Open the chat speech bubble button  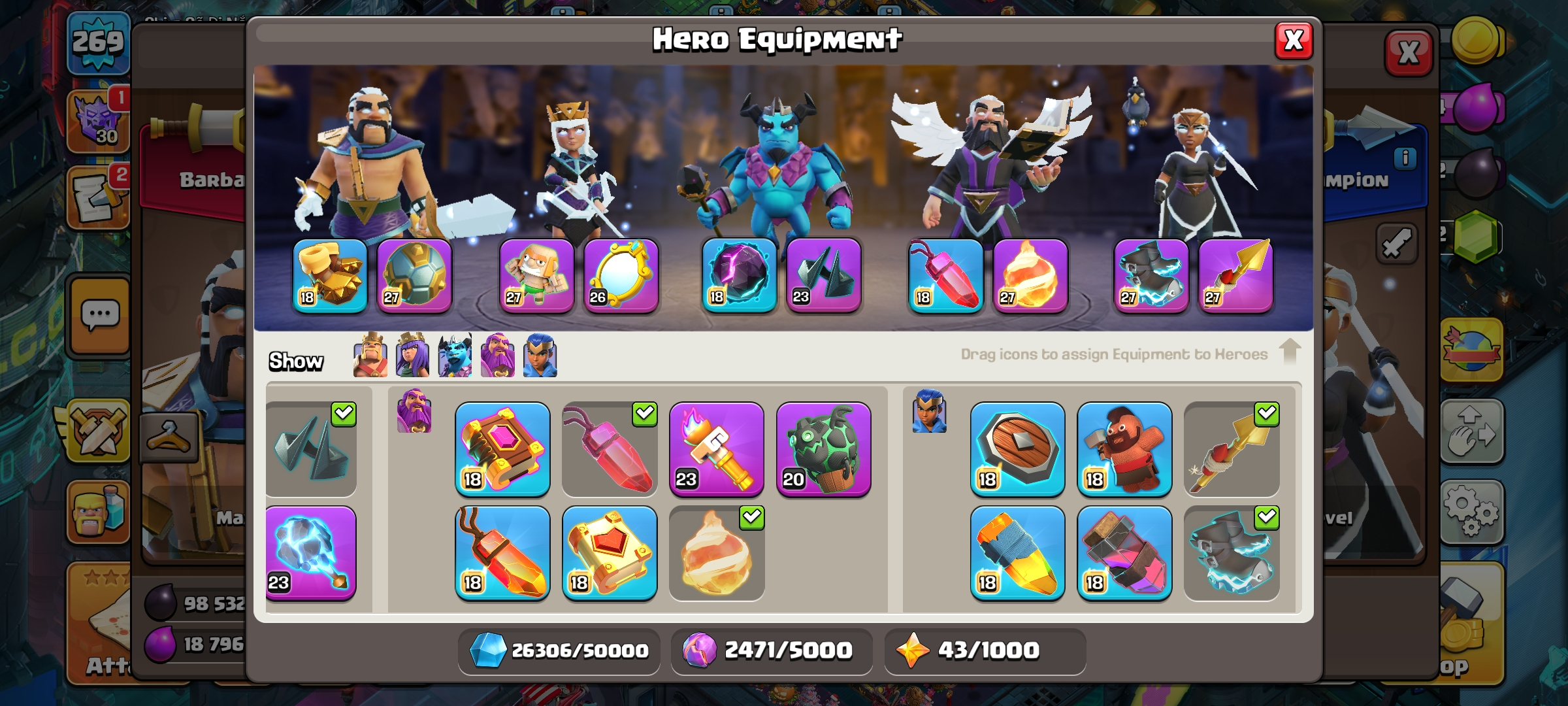[x=100, y=316]
